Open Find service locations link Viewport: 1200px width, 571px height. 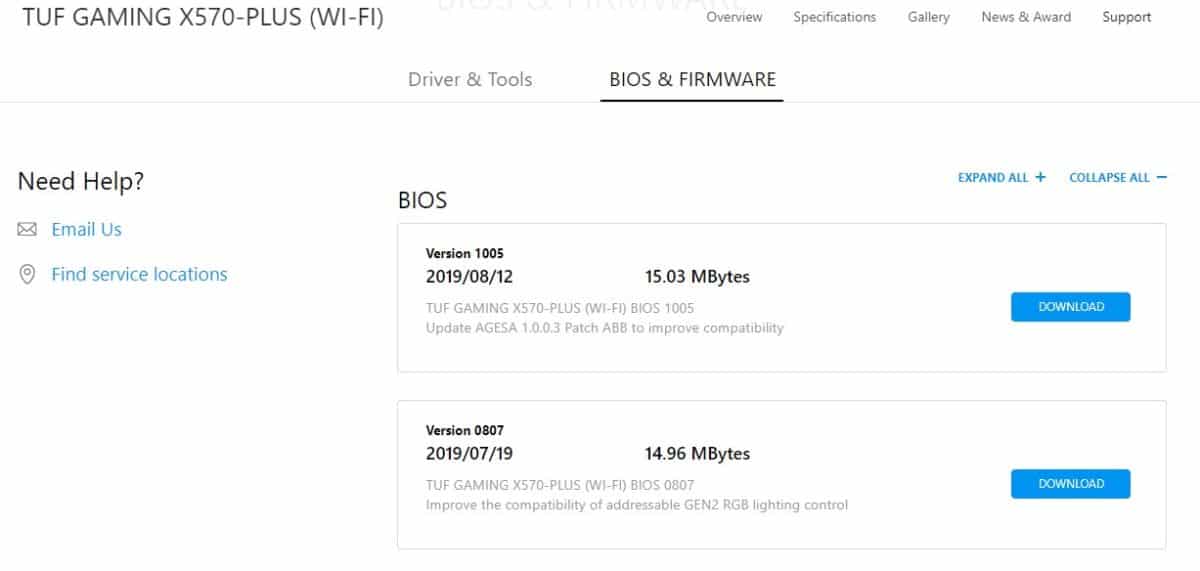click(x=139, y=274)
